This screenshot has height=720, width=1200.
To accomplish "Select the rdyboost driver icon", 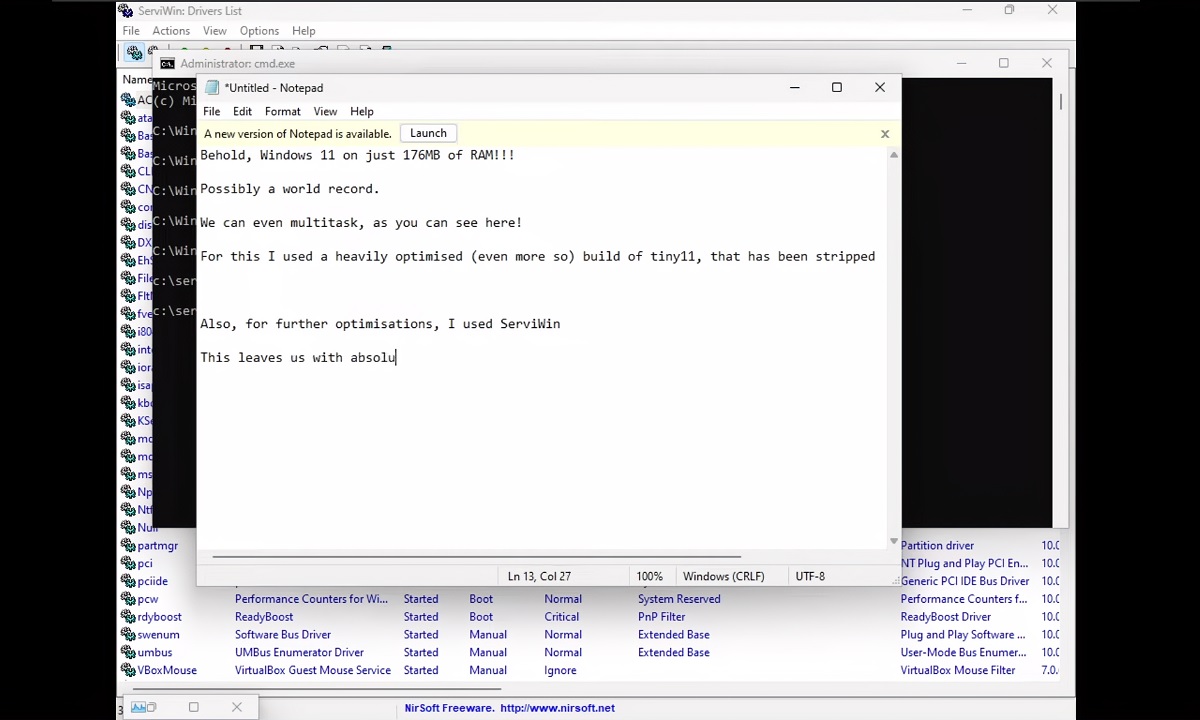I will [x=128, y=617].
